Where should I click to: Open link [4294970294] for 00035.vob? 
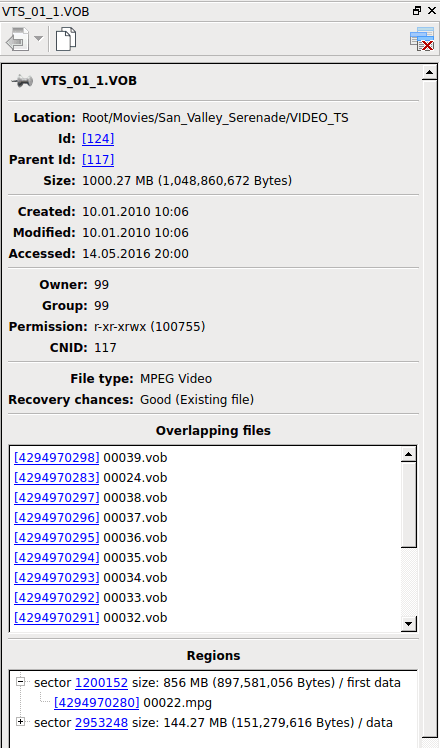[57, 558]
